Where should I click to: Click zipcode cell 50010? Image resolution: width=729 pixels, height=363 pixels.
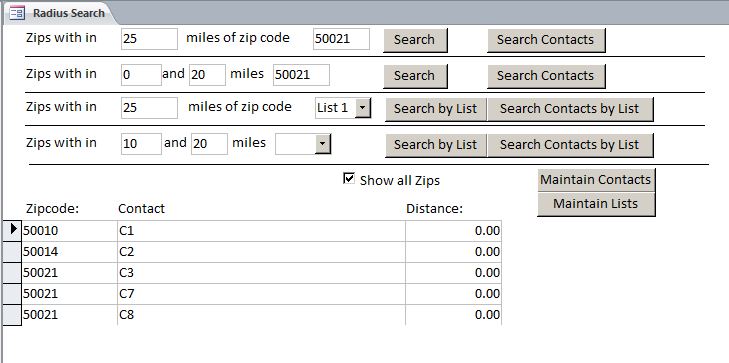[x=69, y=231]
